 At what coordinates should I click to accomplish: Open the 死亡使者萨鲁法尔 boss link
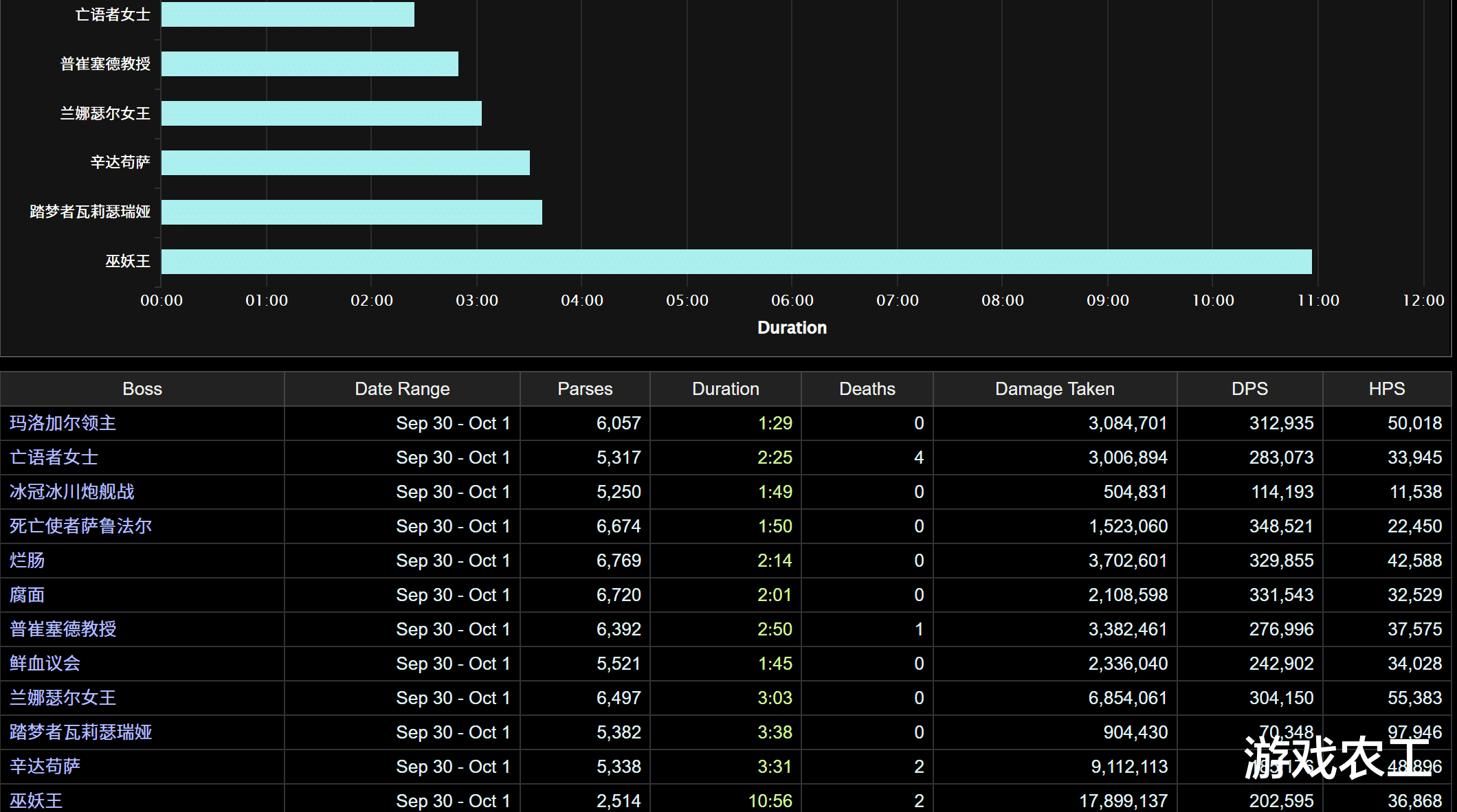pos(80,526)
